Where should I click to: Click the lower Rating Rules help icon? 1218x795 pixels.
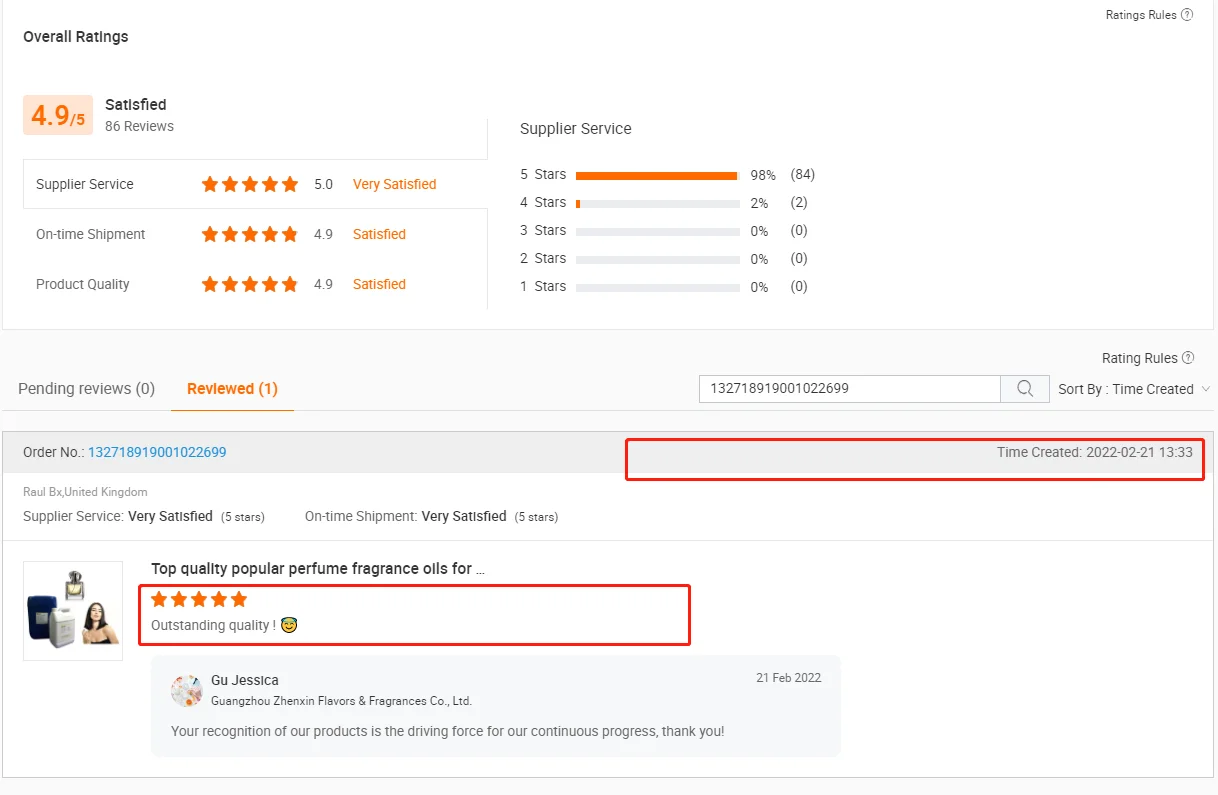click(1188, 358)
